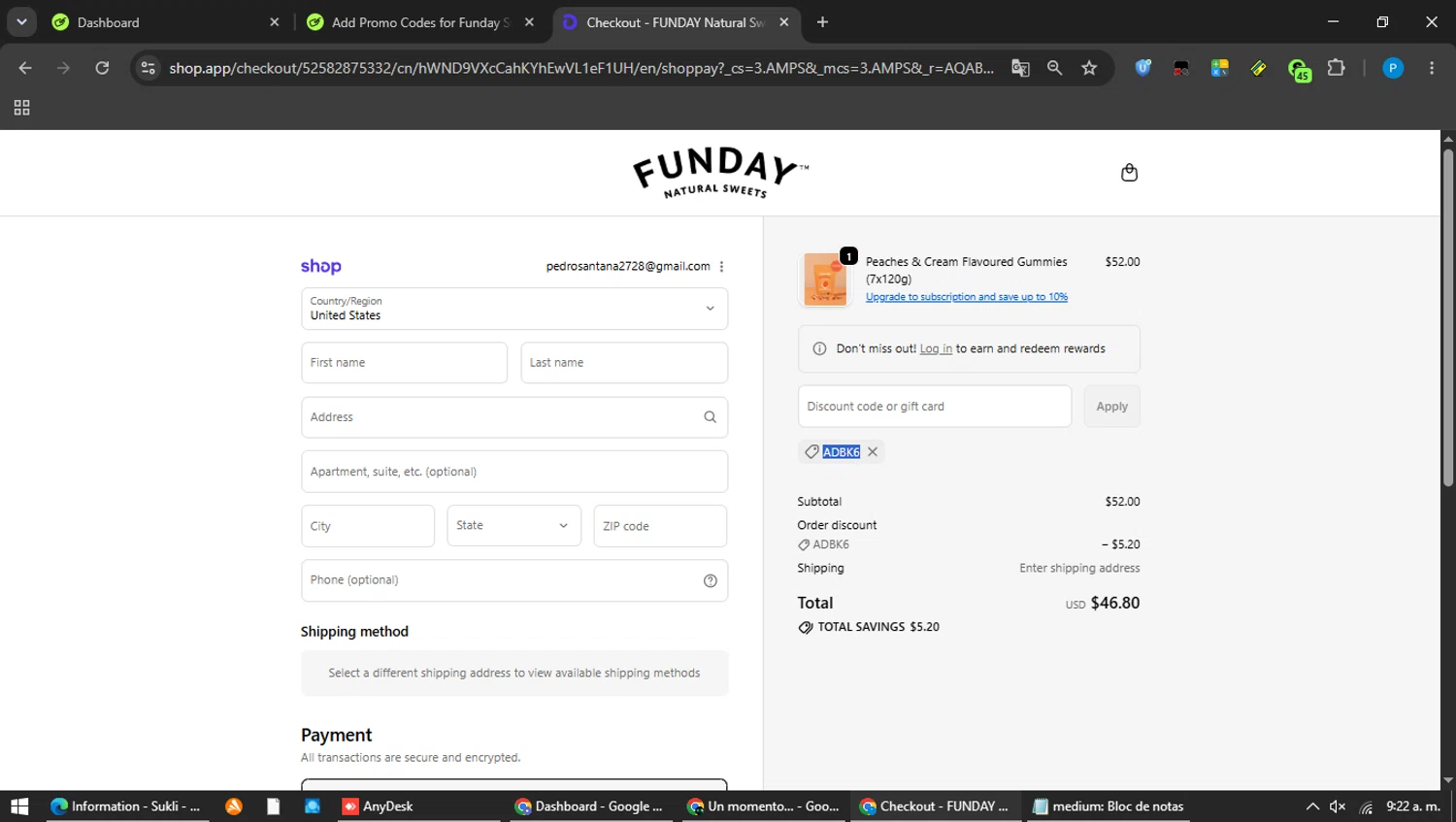
Task: Open the colorful squares extension icon
Action: (x=1220, y=68)
